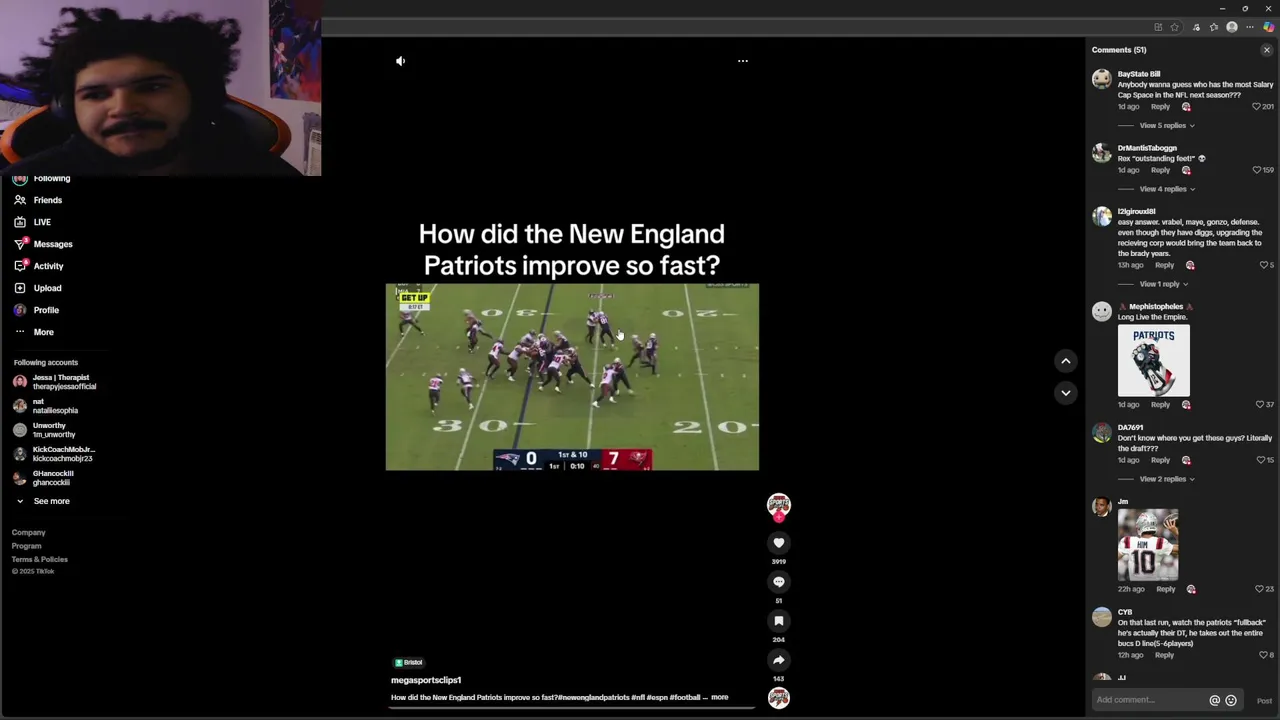Open the comments bubble icon on the video
The width and height of the screenshot is (1280, 720).
(779, 582)
